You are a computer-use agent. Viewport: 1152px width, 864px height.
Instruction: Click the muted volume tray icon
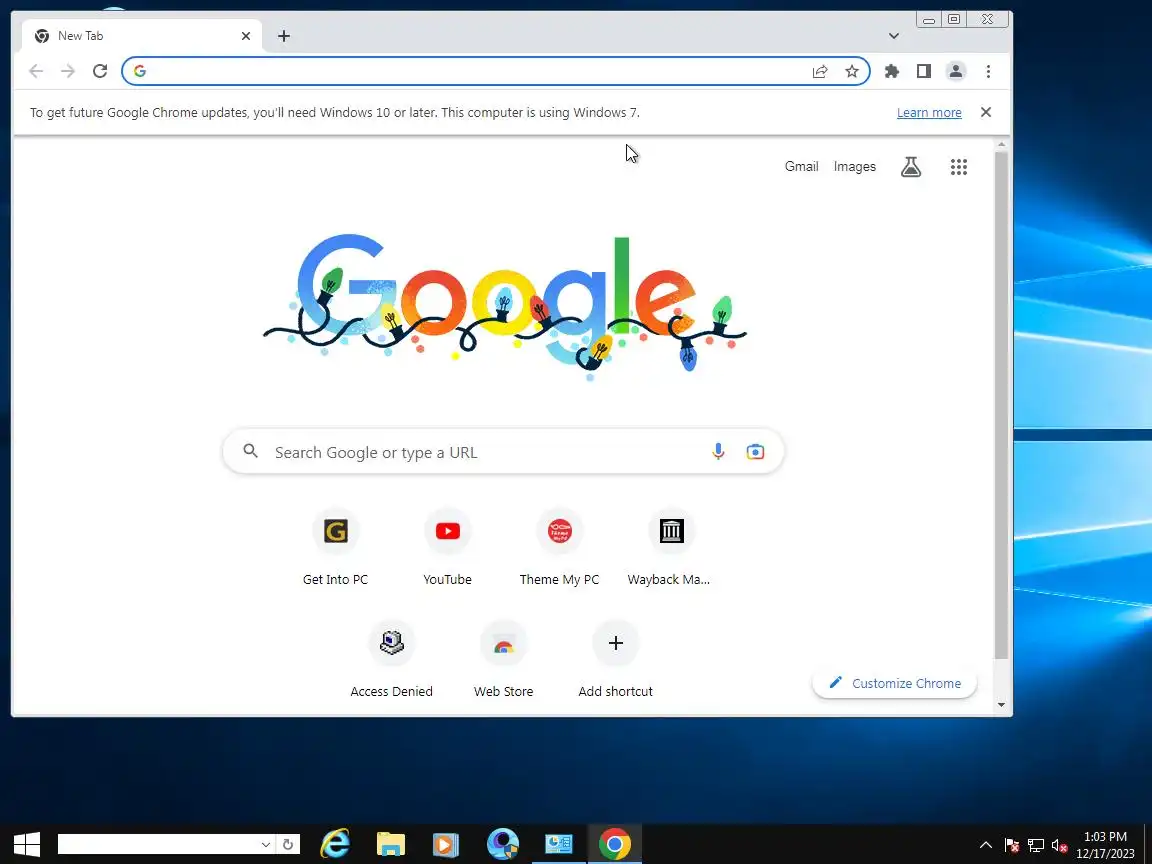coord(1059,846)
